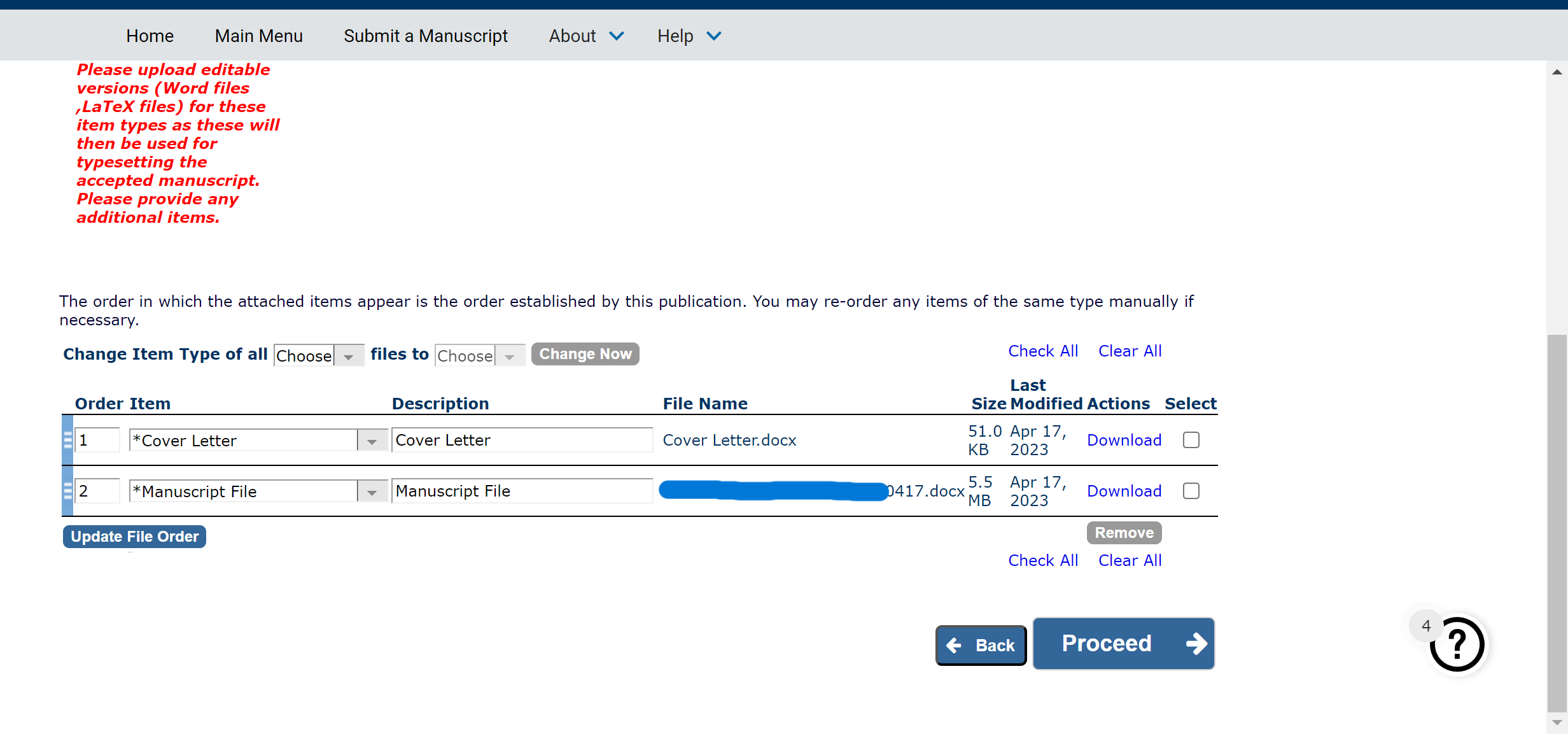Click the drag handle for Cover Letter row
The height and width of the screenshot is (734, 1568).
pos(67,440)
